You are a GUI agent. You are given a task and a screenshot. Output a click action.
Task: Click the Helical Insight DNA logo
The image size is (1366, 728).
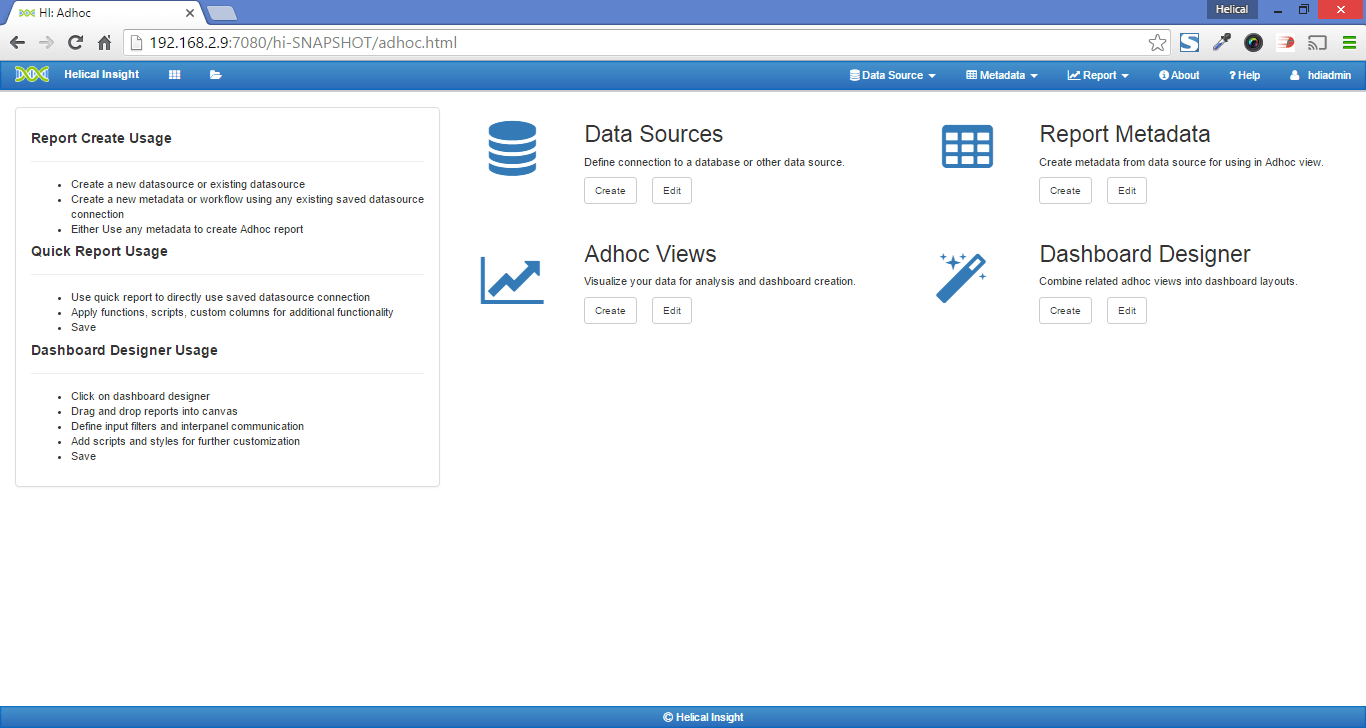click(x=32, y=74)
